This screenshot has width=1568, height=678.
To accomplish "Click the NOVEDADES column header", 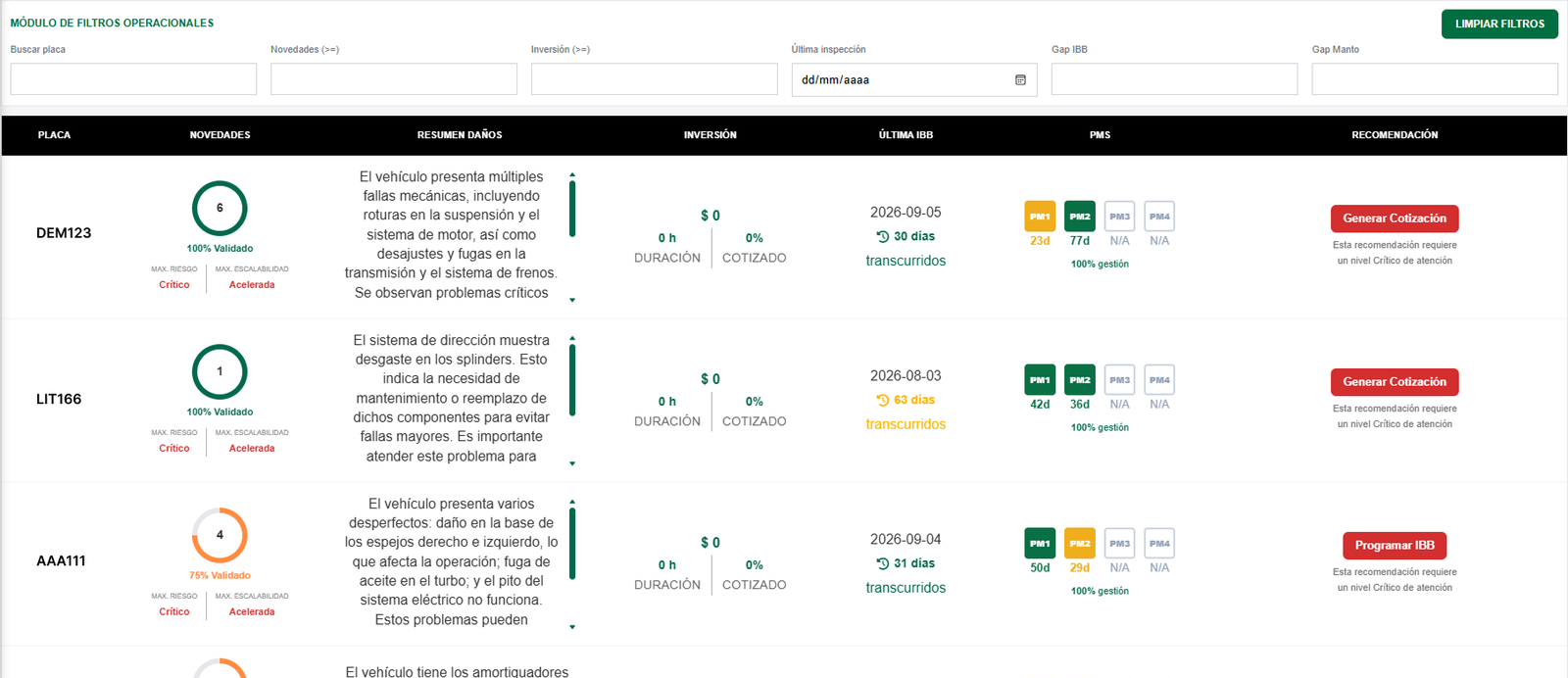I will (x=220, y=135).
